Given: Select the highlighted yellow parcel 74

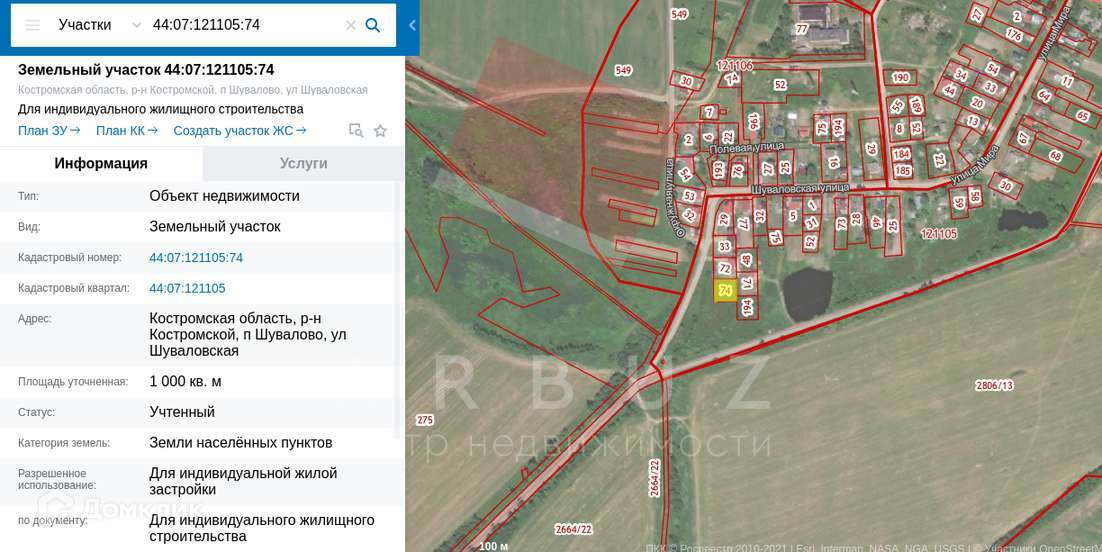Looking at the screenshot, I should pyautogui.click(x=725, y=290).
